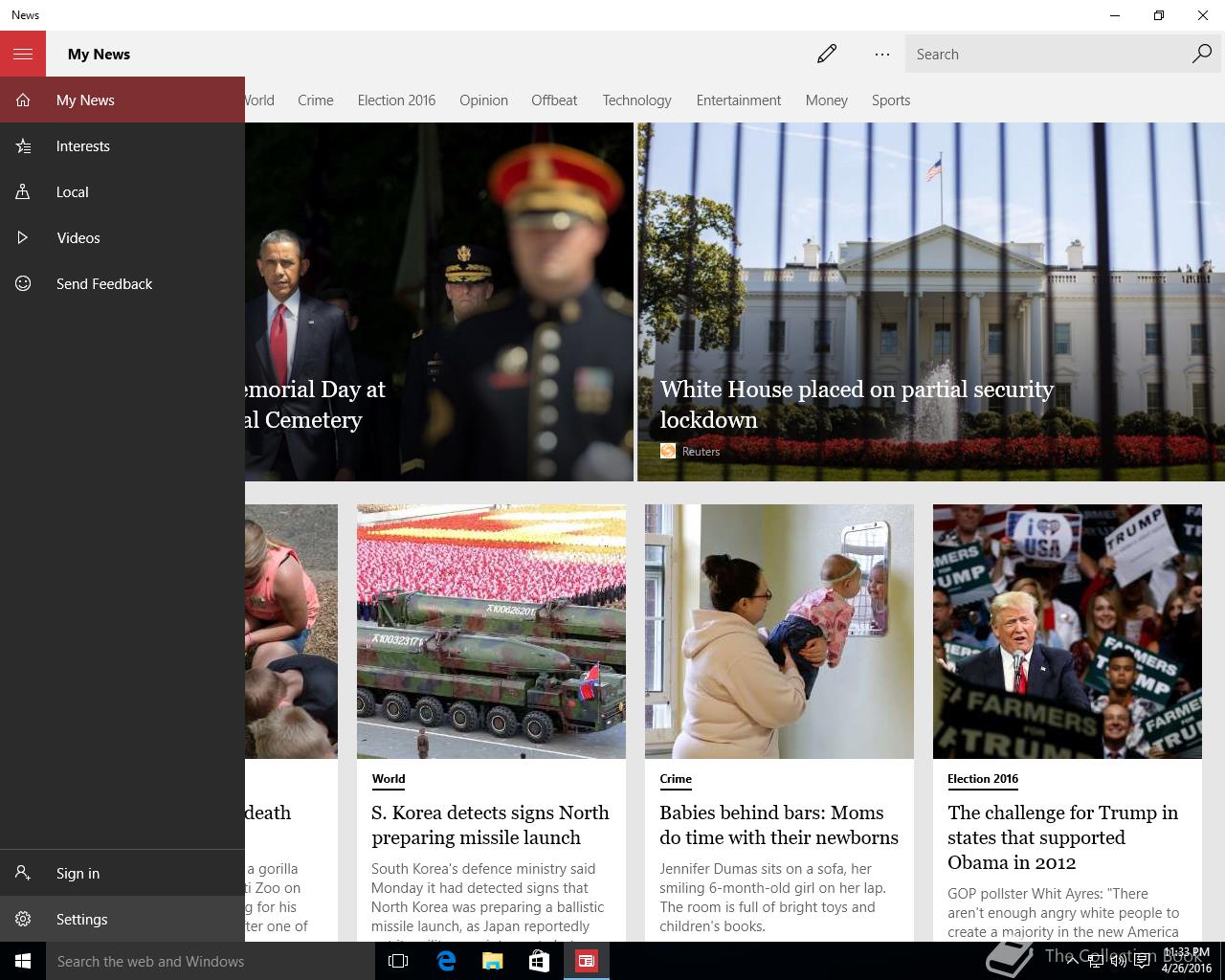
Task: Open The challenge for Trump headline
Action: click(x=1062, y=836)
